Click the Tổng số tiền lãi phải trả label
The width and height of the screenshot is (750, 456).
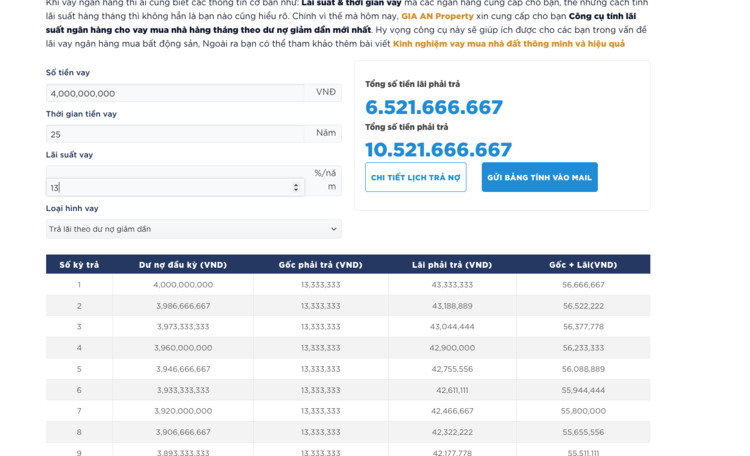412,84
